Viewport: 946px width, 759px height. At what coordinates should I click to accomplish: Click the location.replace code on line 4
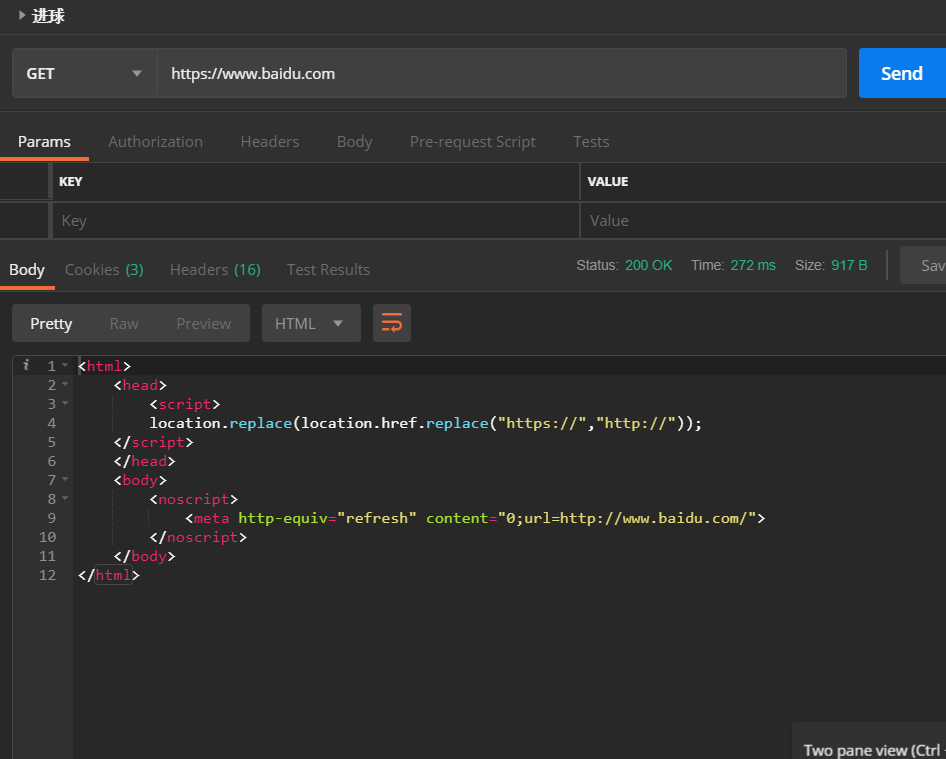426,423
